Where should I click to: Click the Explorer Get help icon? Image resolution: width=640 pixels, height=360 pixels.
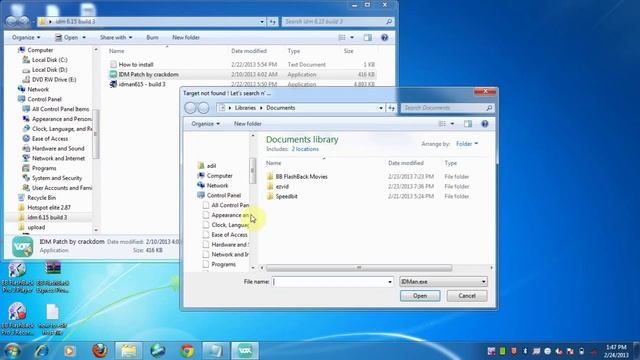click(x=384, y=37)
